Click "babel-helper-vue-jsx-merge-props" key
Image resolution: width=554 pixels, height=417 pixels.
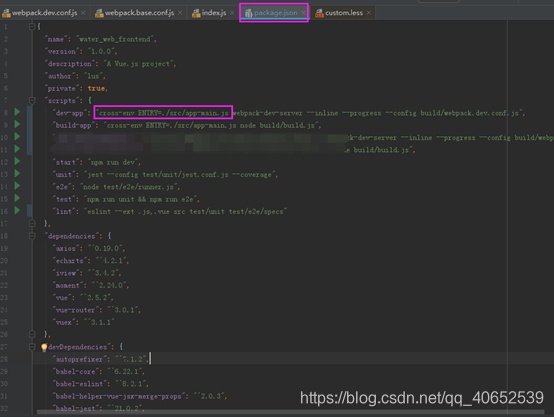point(119,397)
